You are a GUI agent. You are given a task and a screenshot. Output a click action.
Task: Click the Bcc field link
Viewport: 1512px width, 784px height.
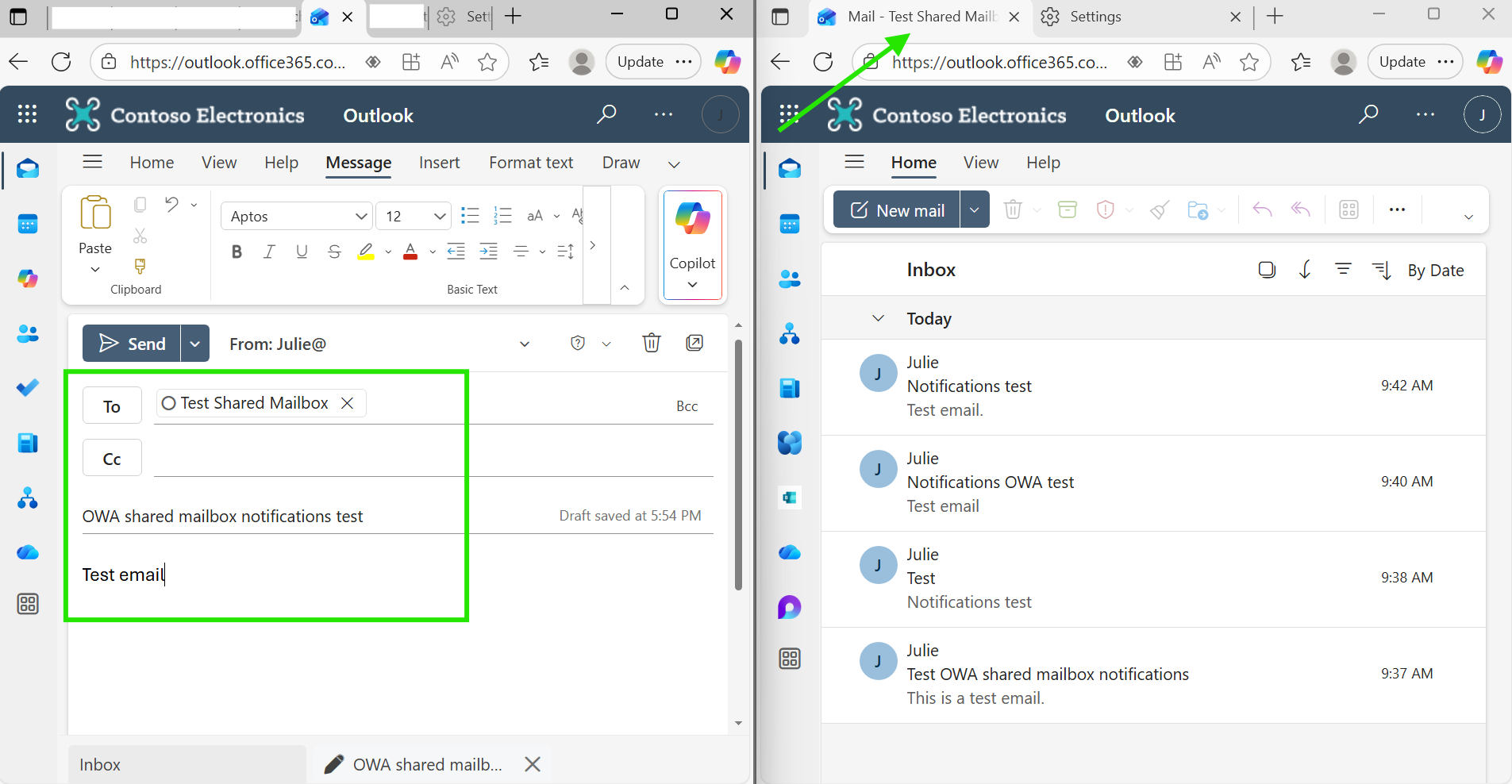click(686, 405)
